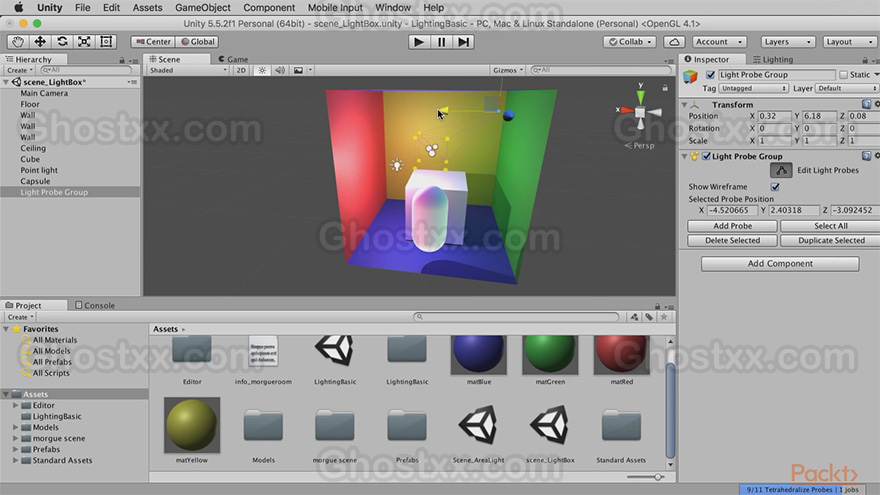Click Select All button
This screenshot has width=880, height=495.
[x=831, y=226]
